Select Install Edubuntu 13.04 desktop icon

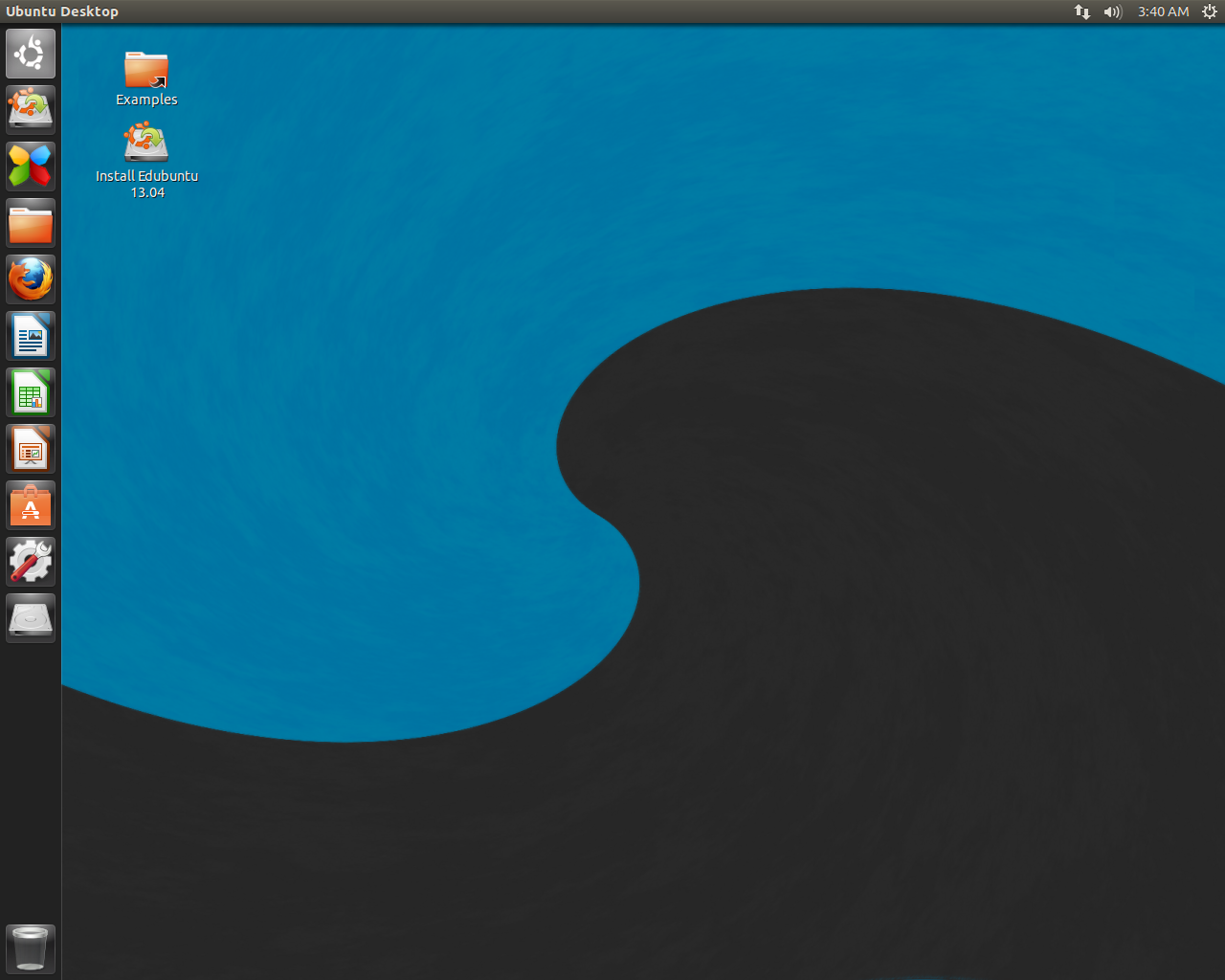tap(146, 143)
